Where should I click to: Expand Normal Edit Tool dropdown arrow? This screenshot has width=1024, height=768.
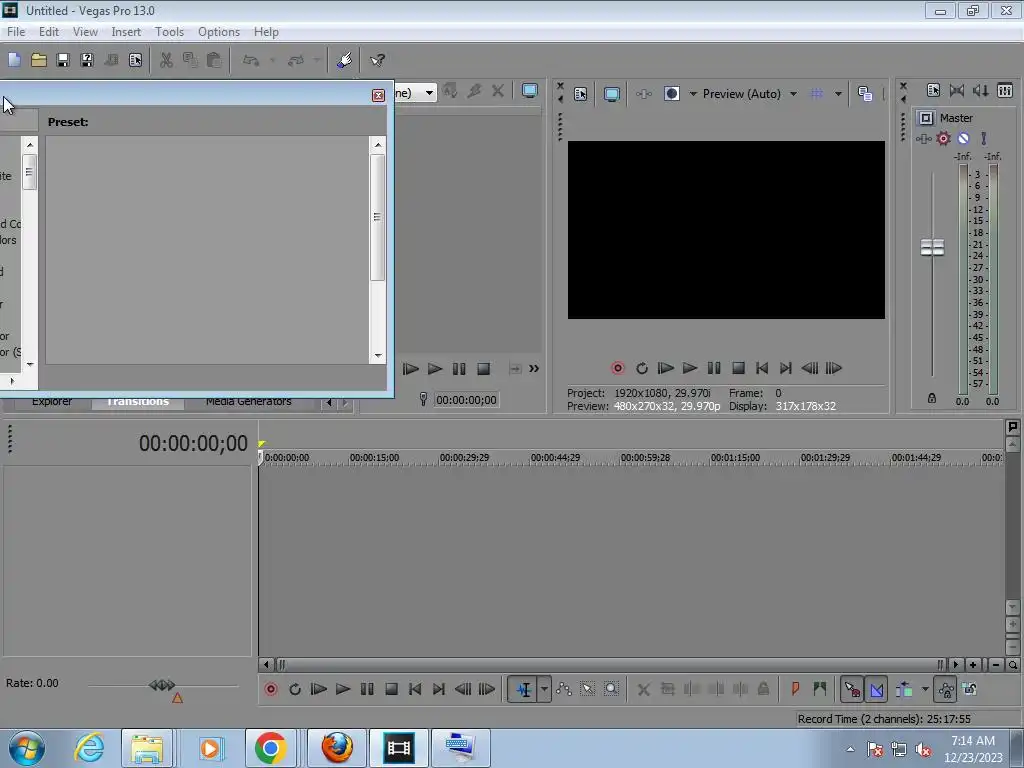[x=544, y=689]
